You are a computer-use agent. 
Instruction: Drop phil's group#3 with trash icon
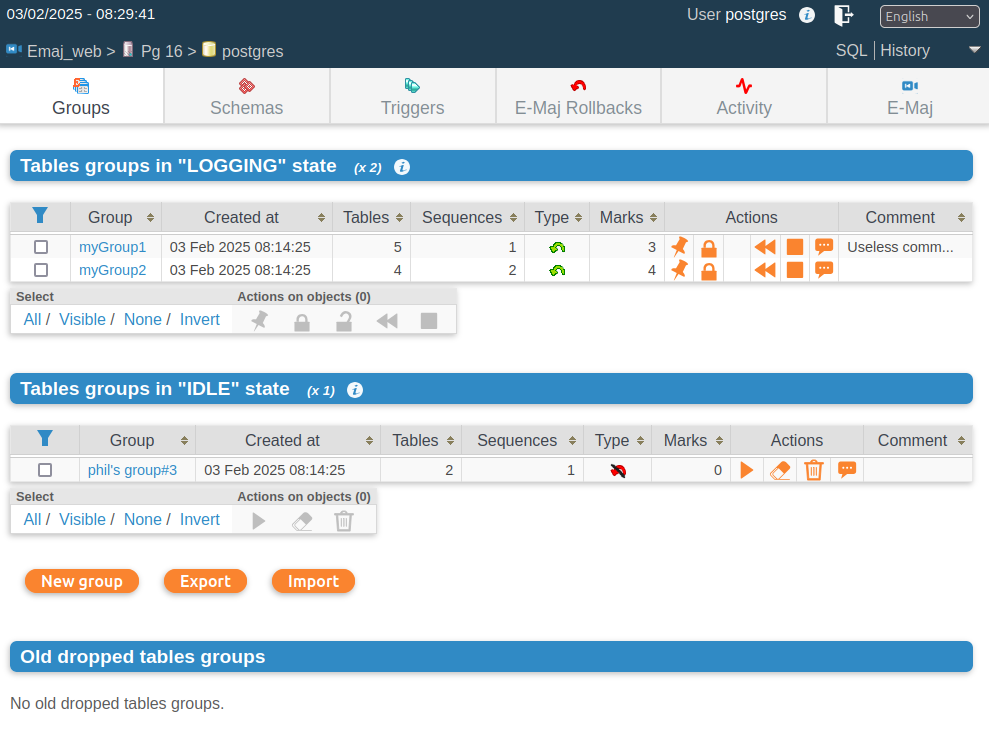(x=814, y=470)
